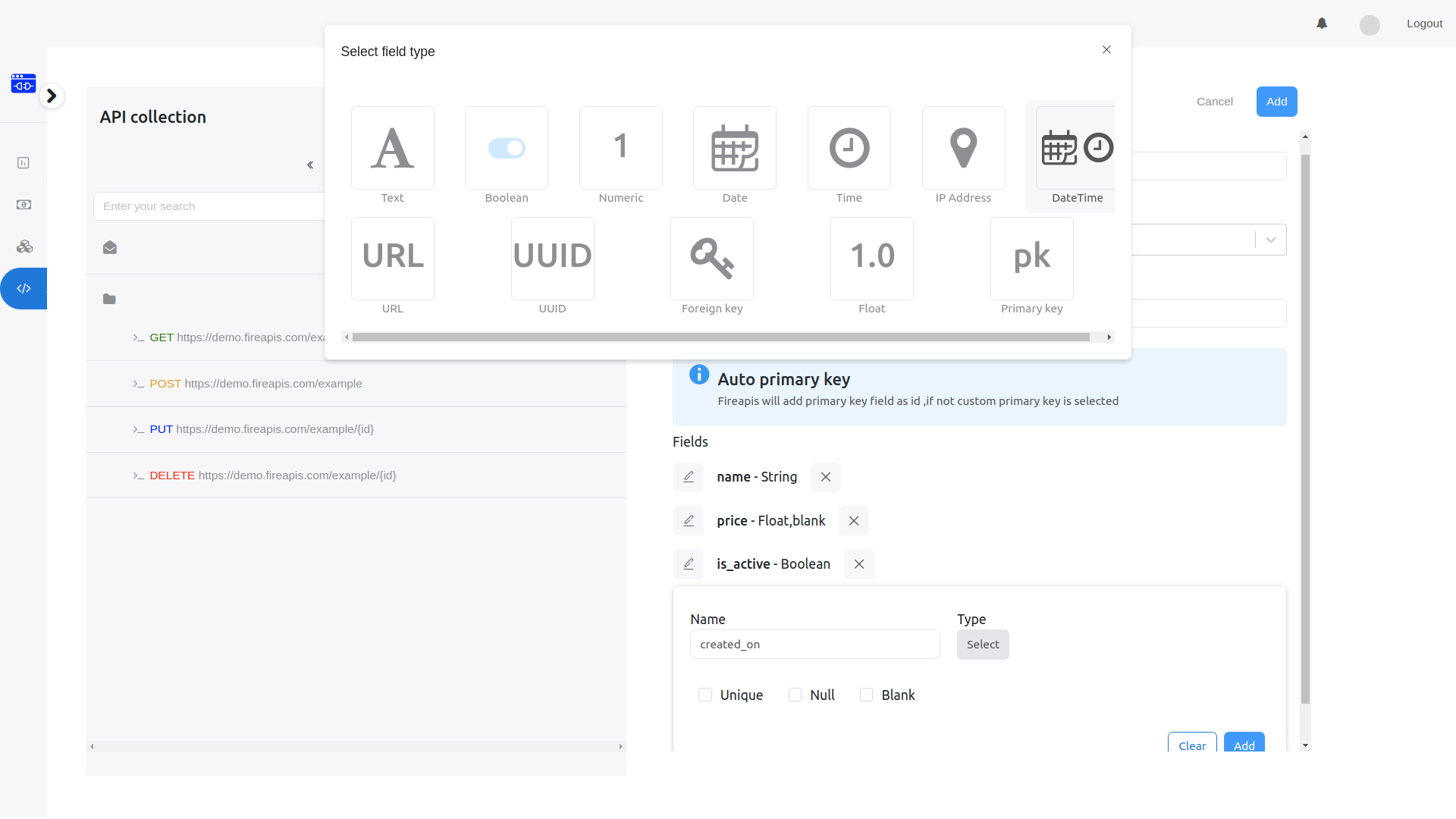Click the Auto primary key info icon
The height and width of the screenshot is (819, 1456).
click(x=699, y=375)
